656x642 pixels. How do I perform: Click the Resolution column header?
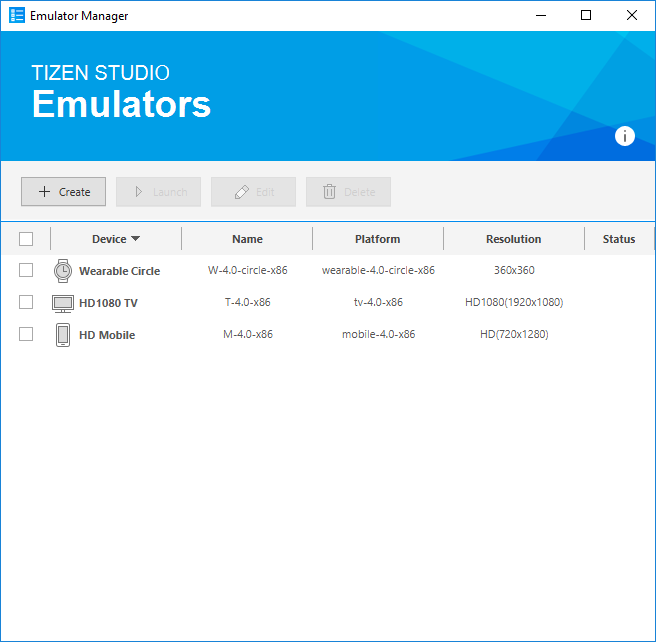point(513,239)
